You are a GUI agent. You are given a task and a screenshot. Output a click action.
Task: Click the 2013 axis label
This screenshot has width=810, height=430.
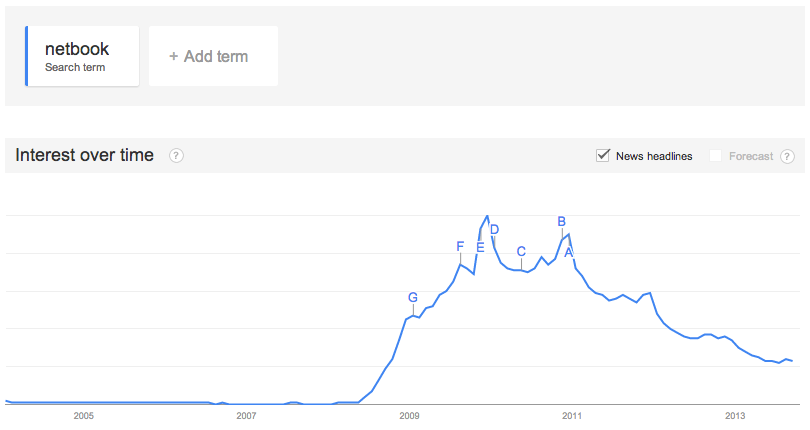735,416
